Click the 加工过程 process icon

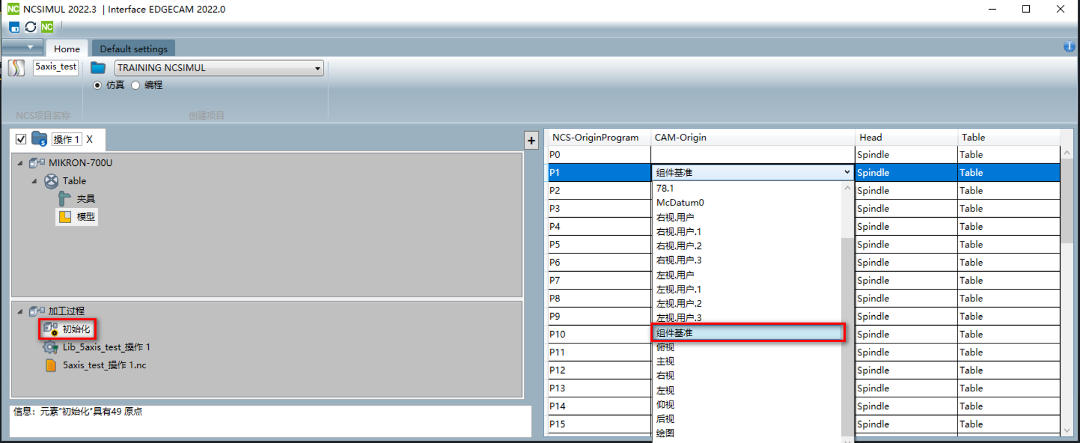click(37, 311)
